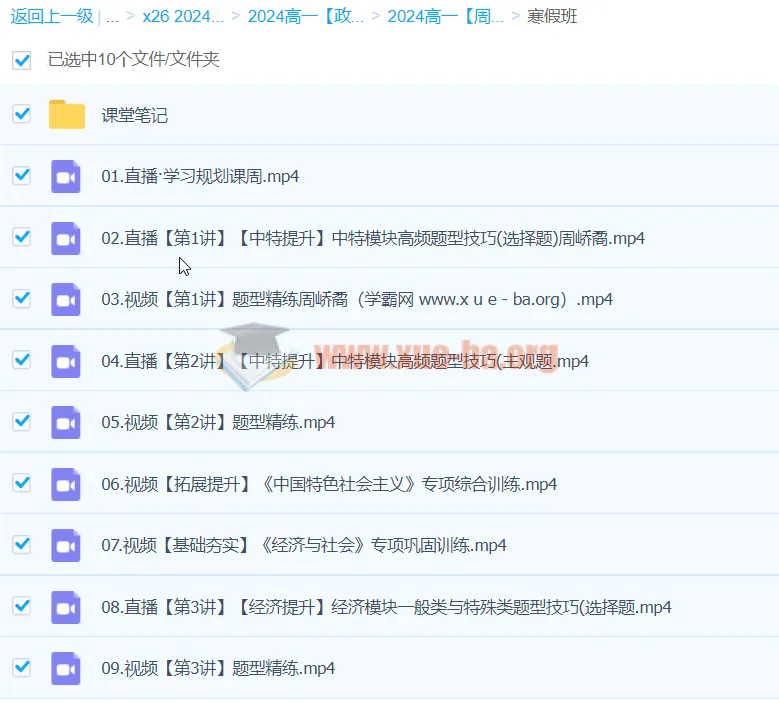Expand the collapsed breadcrumb ellipsis
This screenshot has width=779, height=714.
112,16
